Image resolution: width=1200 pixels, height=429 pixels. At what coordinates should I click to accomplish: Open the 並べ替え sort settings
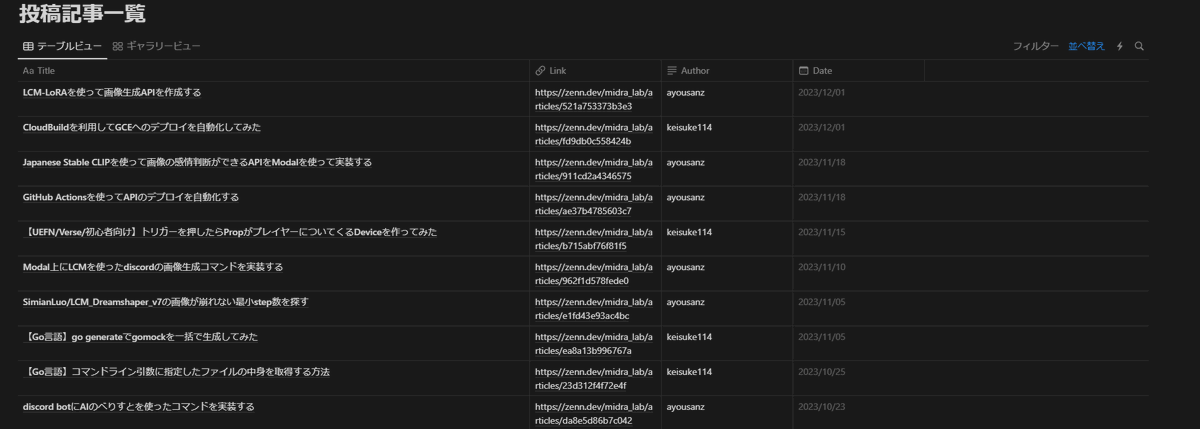coord(1087,46)
